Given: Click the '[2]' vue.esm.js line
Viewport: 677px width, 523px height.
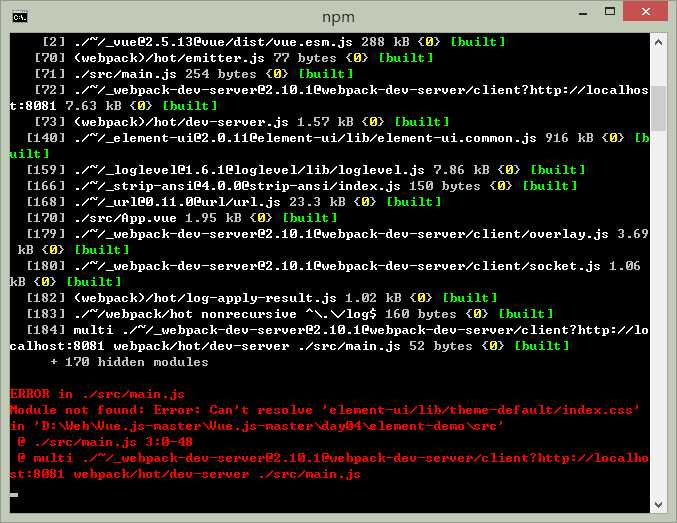Looking at the screenshot, I should pos(273,42).
